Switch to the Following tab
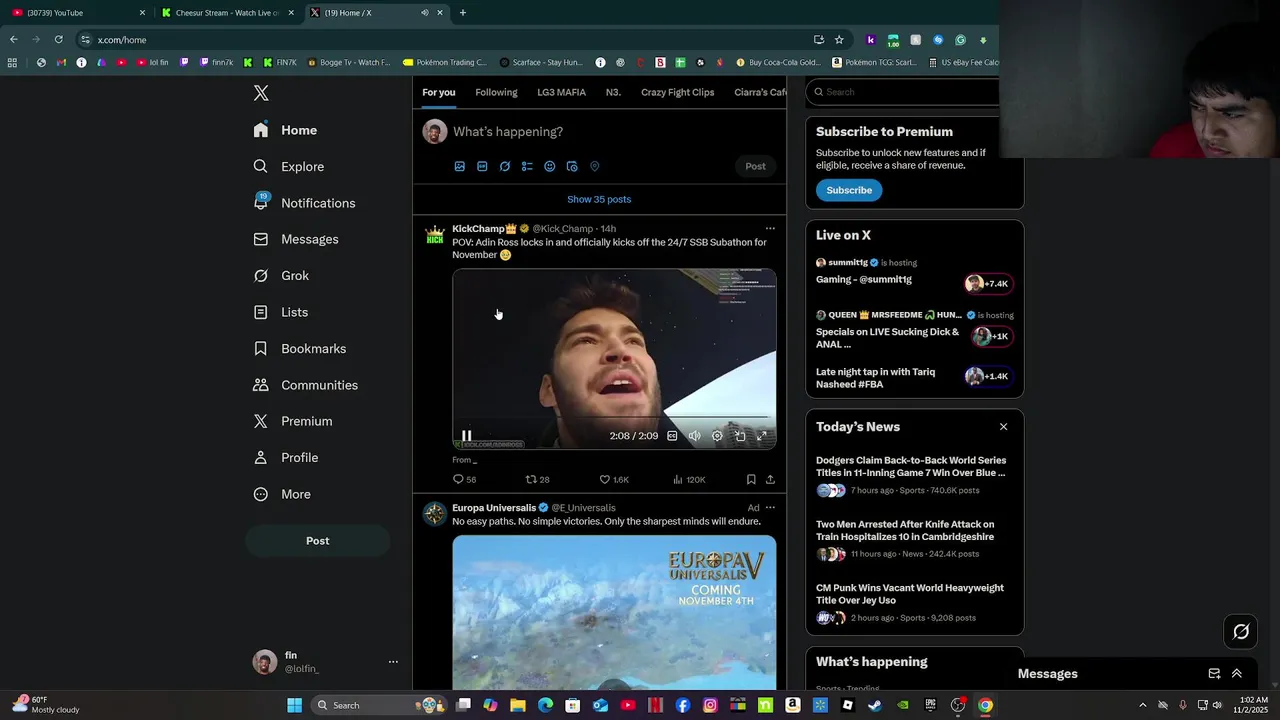The height and width of the screenshot is (720, 1280). point(496,93)
